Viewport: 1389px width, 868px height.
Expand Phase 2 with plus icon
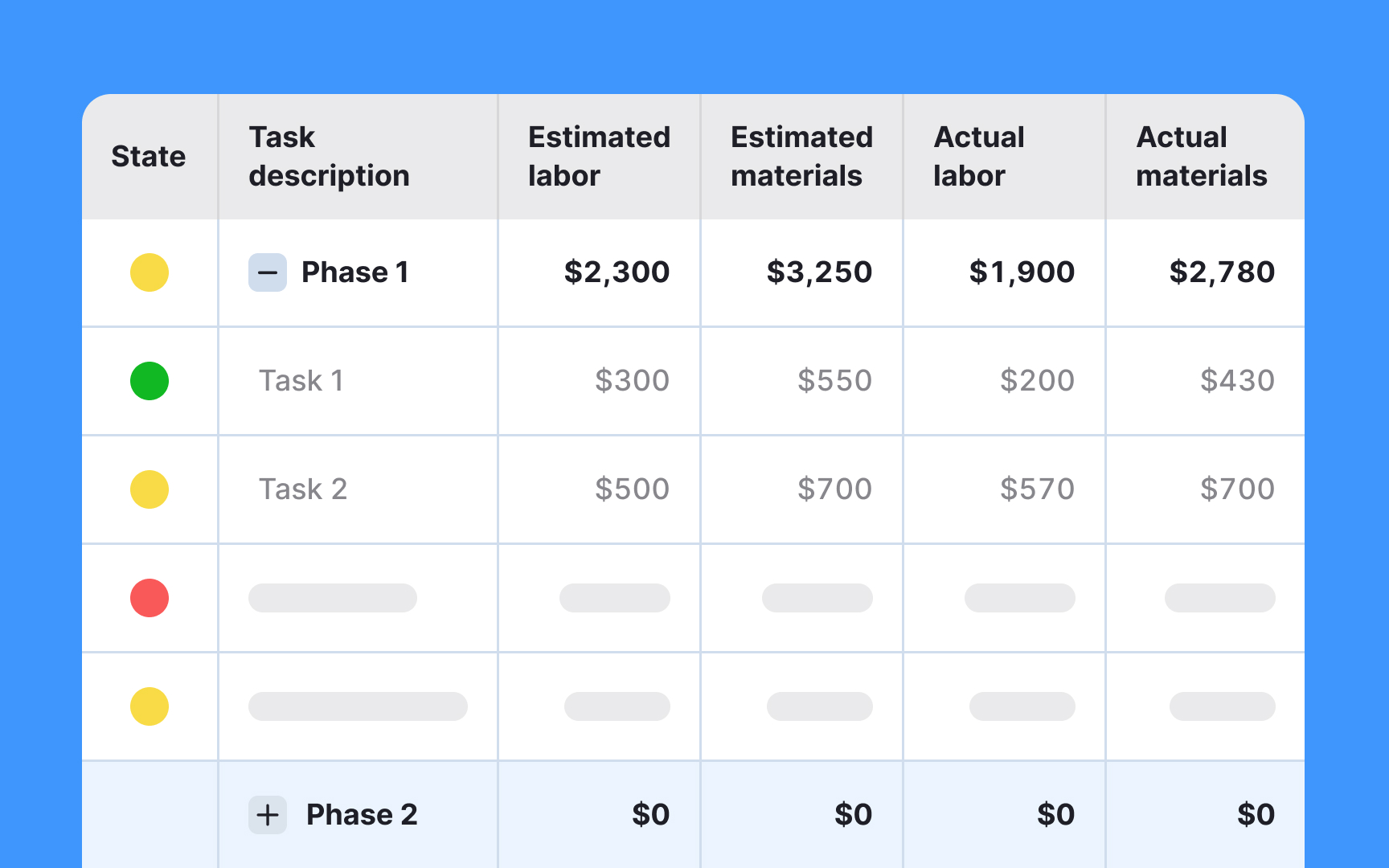coord(268,815)
